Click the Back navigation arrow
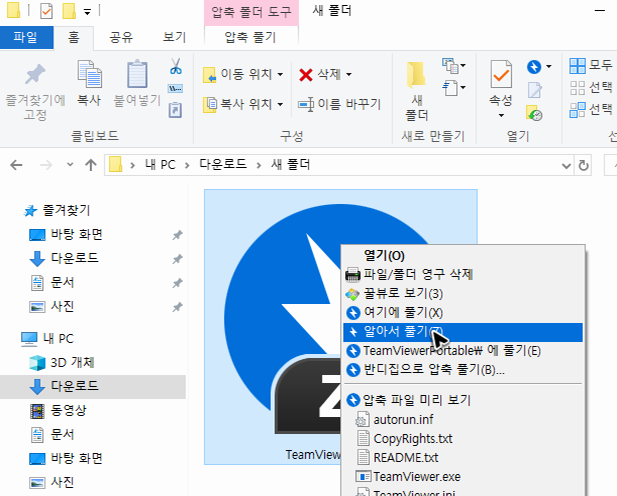 coord(16,165)
